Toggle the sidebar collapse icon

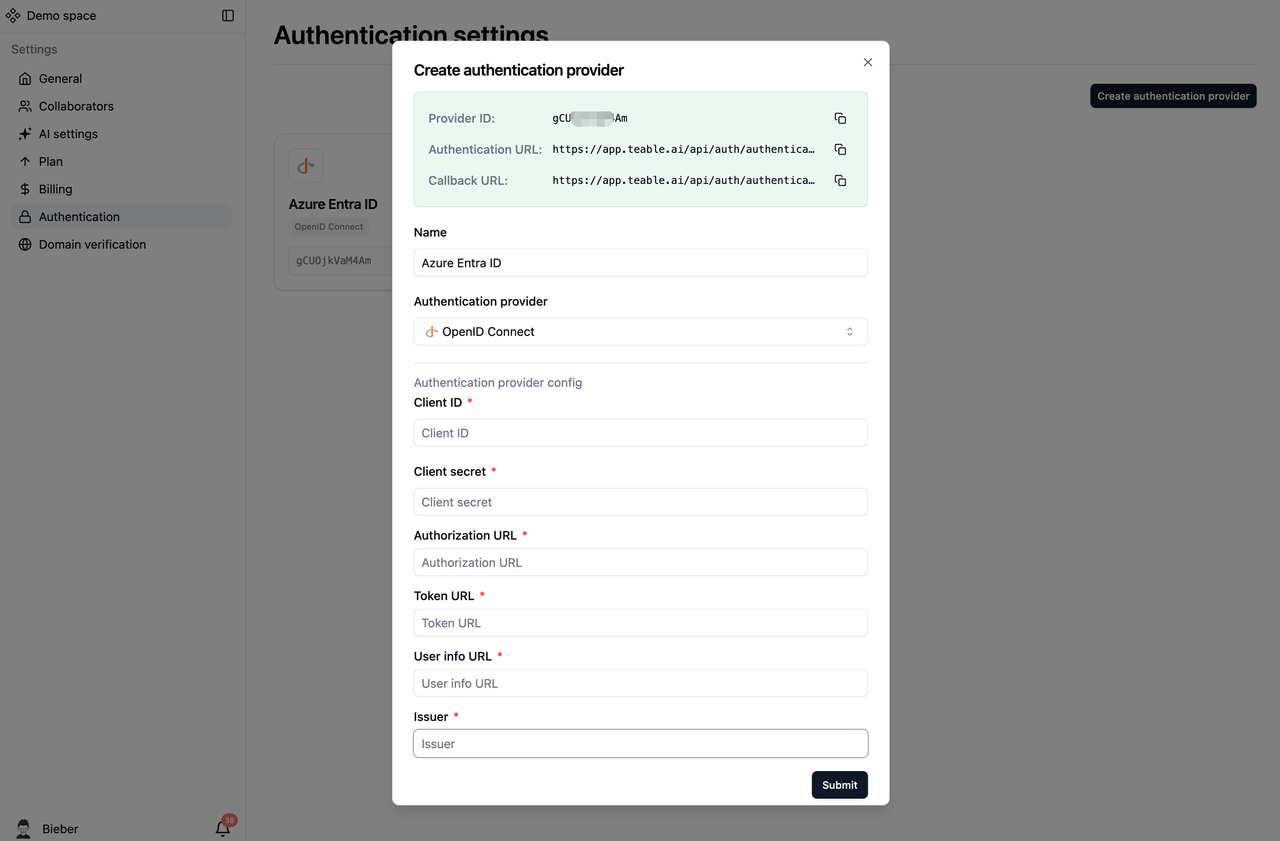click(228, 16)
